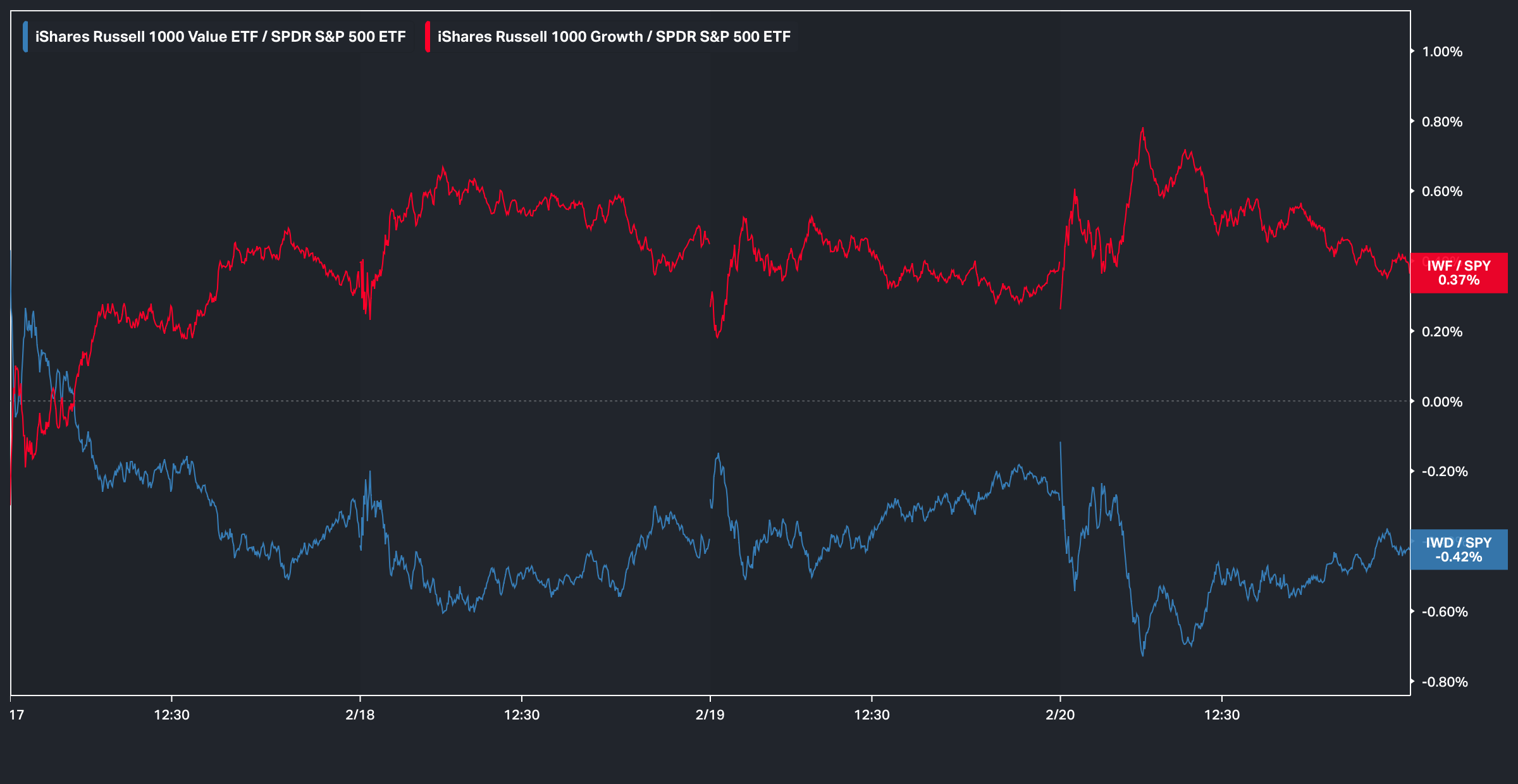Click the 2/19 date marker on the time axis

[x=710, y=715]
